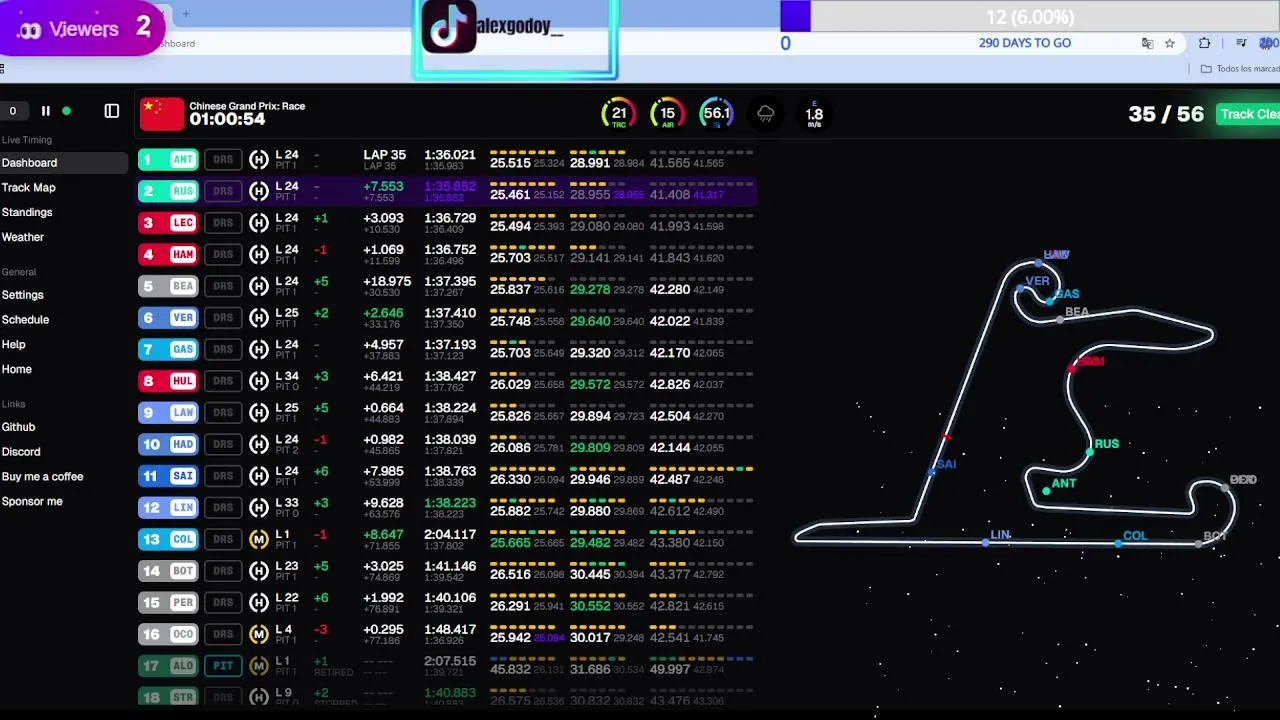Open the Standings page
Image resolution: width=1280 pixels, height=720 pixels.
pyautogui.click(x=27, y=212)
